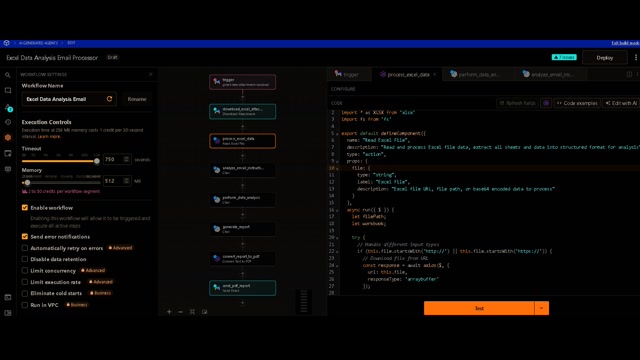Check Eliminate cold starts
The image size is (640, 360).
click(25, 293)
